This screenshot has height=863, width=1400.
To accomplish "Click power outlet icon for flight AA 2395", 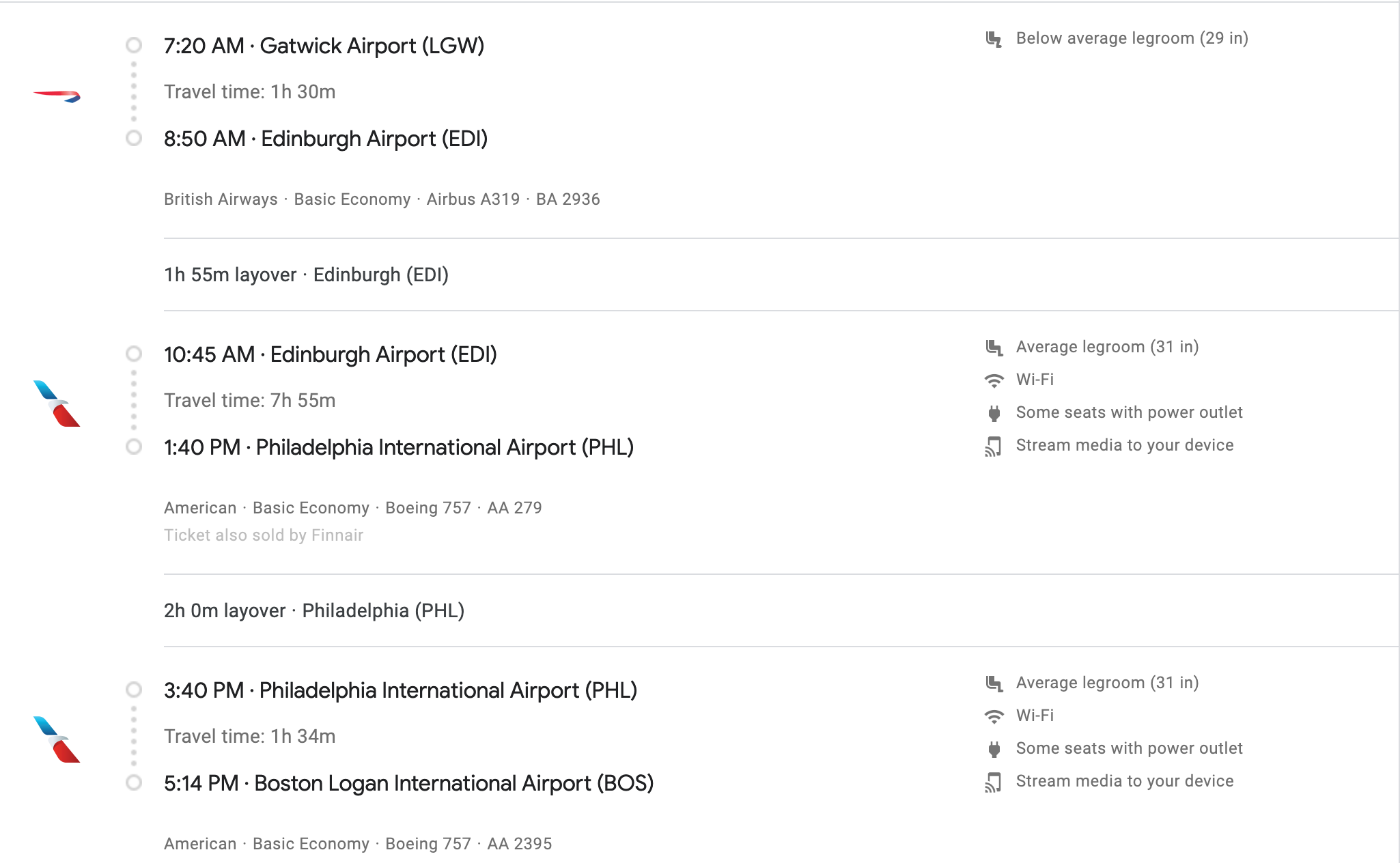I will [x=994, y=749].
